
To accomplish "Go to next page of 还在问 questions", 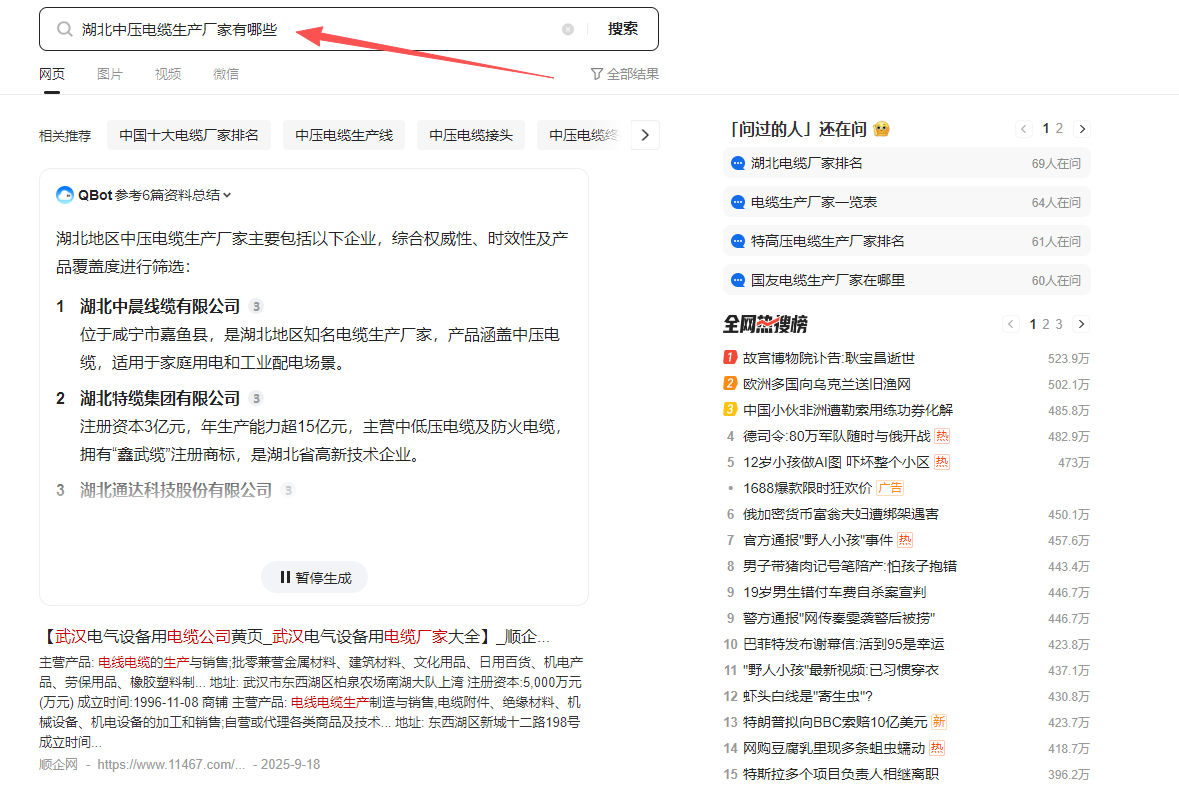I will [x=1081, y=129].
